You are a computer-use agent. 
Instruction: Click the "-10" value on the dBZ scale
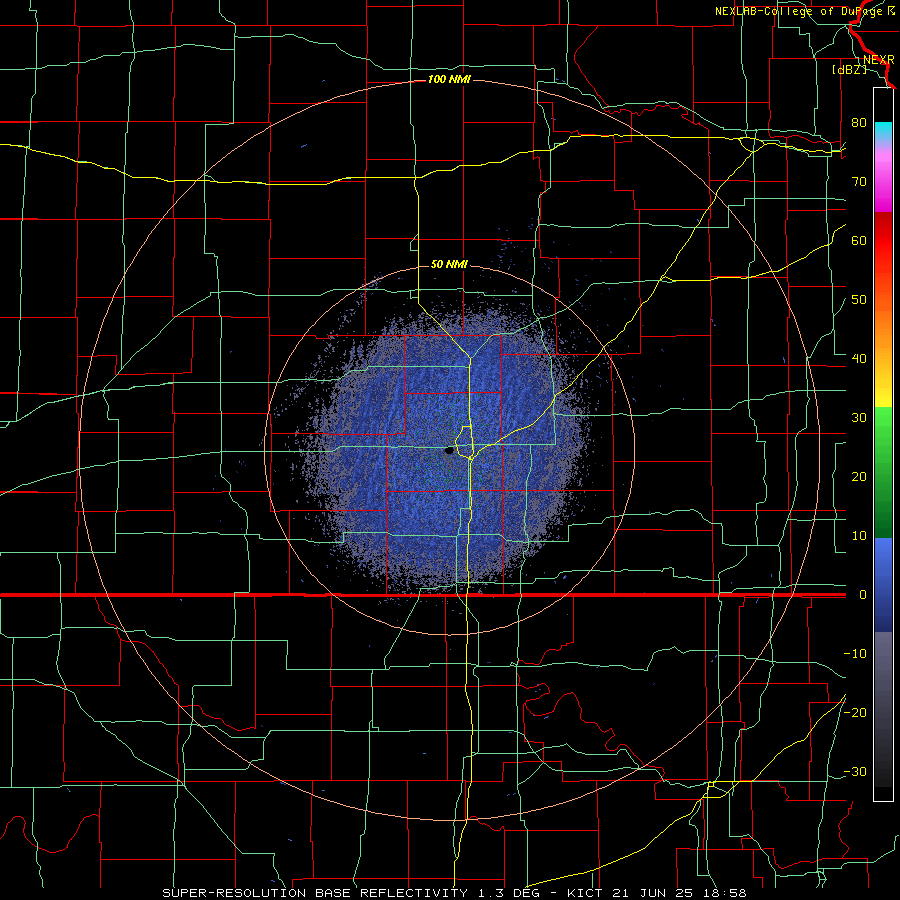click(x=855, y=654)
